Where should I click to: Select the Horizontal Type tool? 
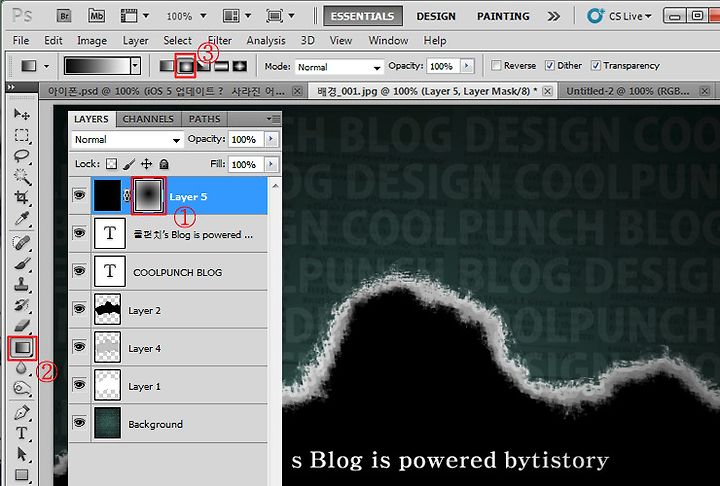point(22,433)
